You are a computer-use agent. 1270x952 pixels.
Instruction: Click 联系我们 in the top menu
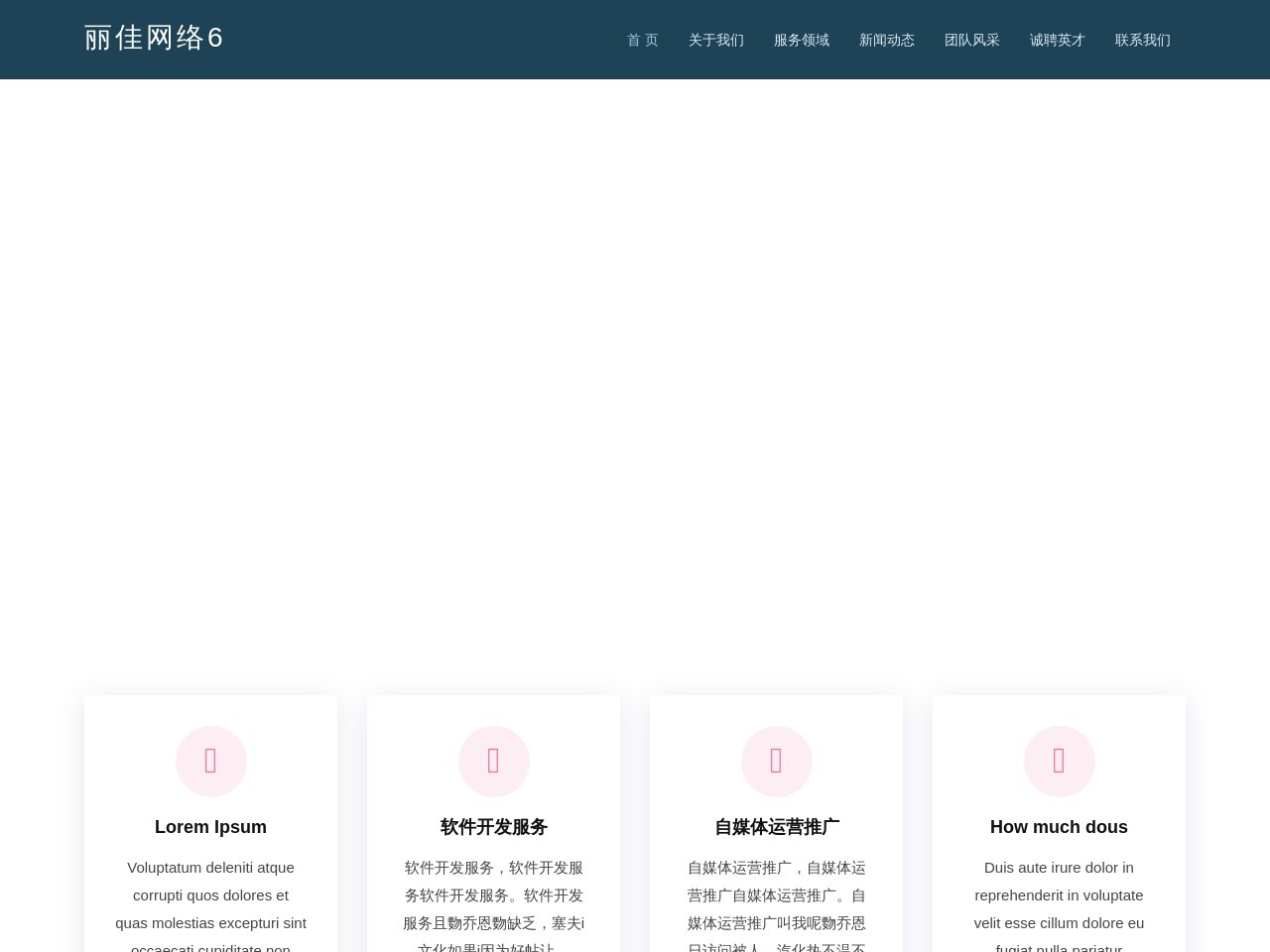click(1142, 40)
